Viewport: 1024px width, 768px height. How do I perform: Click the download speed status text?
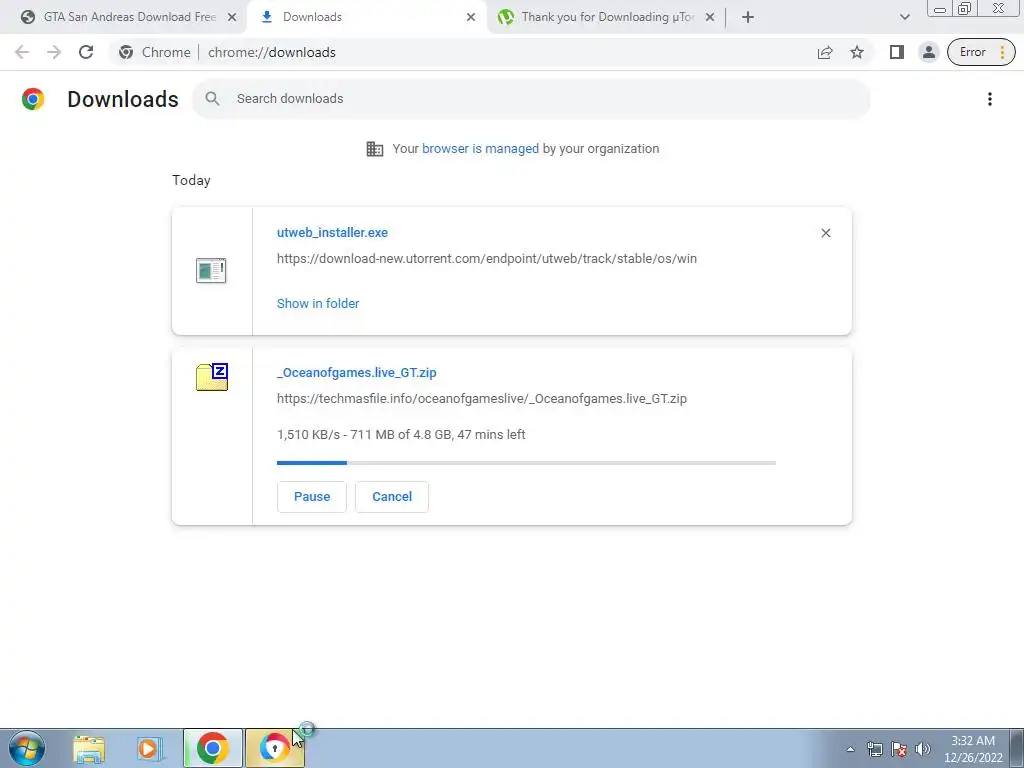(x=401, y=434)
